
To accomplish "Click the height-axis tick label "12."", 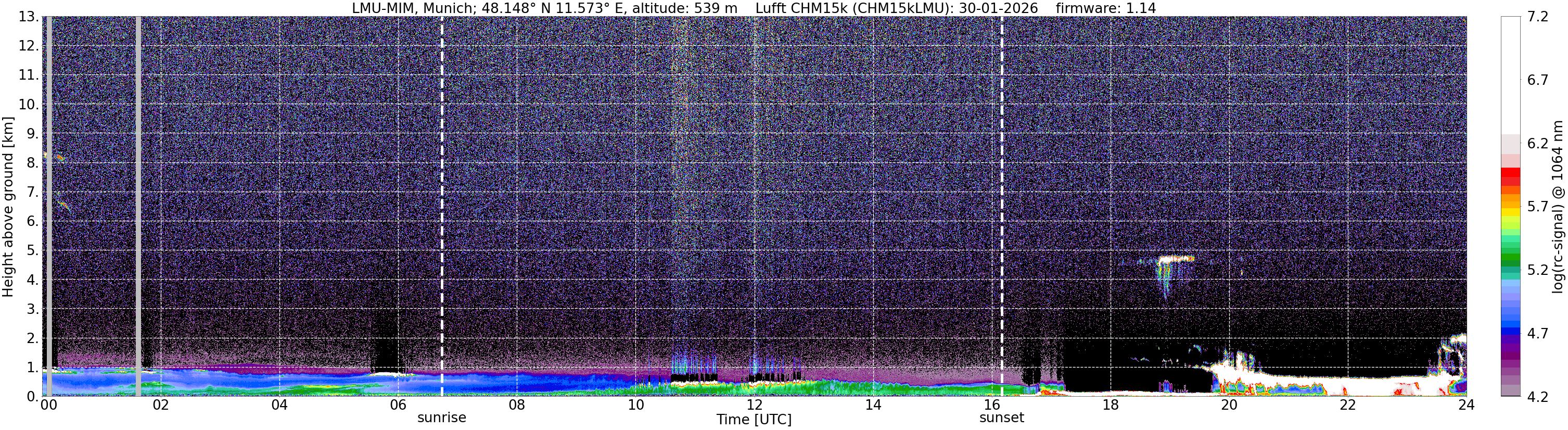I will 29,46.
